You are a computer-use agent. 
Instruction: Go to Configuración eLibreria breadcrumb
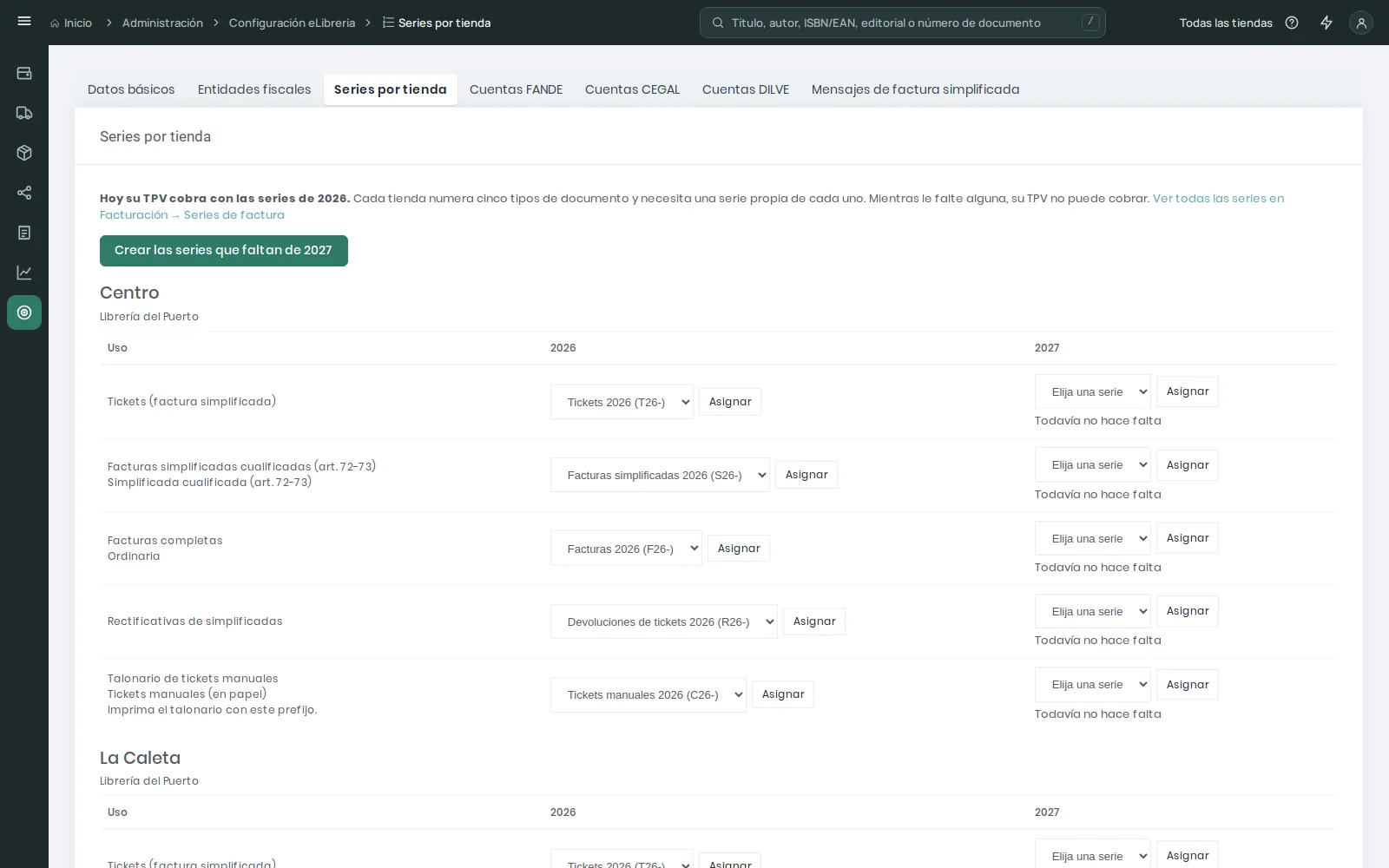(x=292, y=23)
